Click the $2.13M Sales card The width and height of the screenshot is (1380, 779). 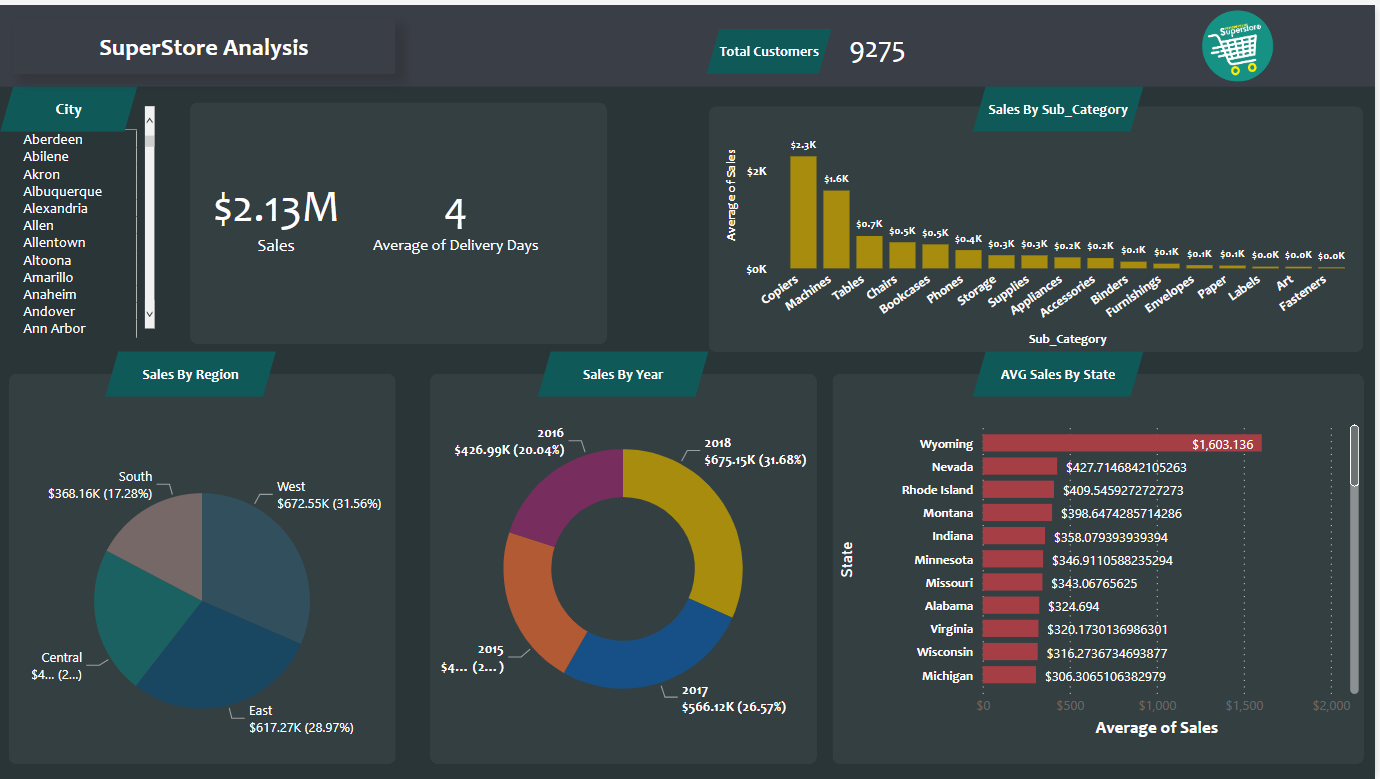(x=276, y=220)
